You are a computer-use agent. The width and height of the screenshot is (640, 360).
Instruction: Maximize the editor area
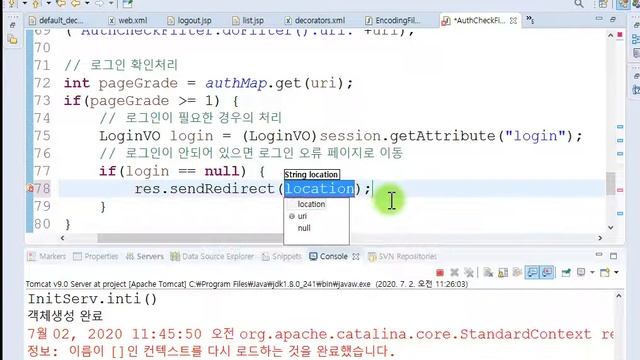coord(613,19)
